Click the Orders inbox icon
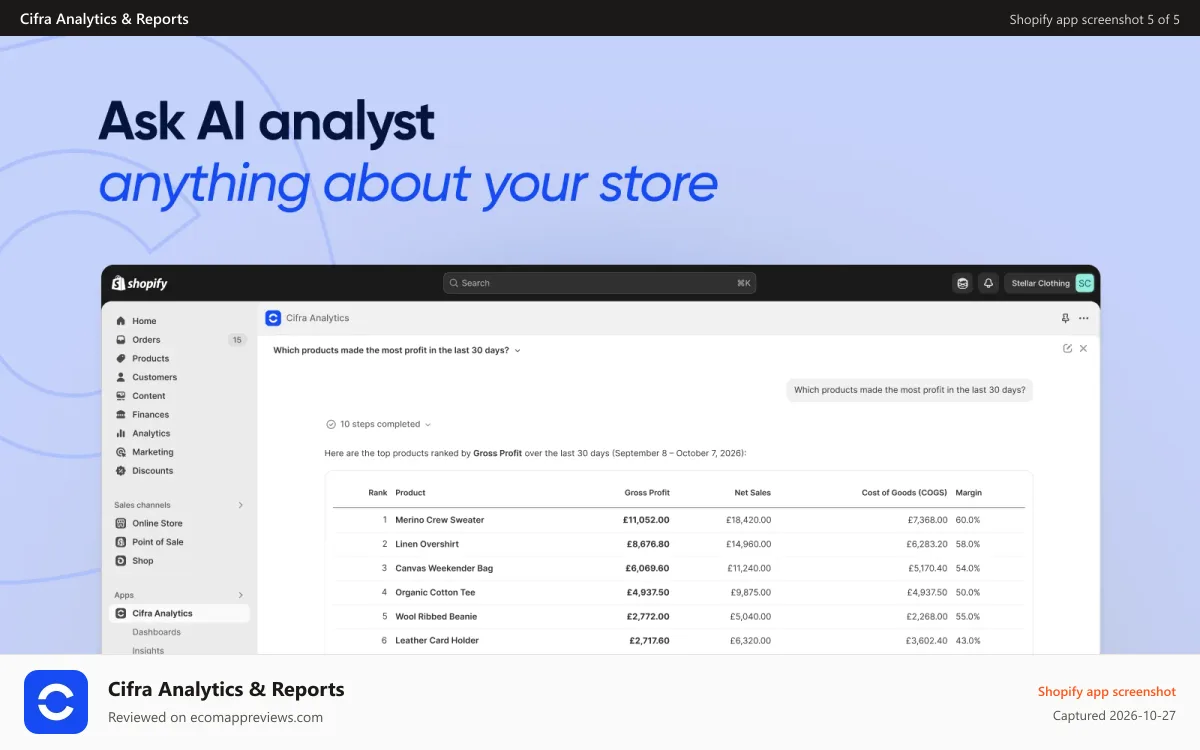This screenshot has width=1200, height=750. click(x=121, y=340)
